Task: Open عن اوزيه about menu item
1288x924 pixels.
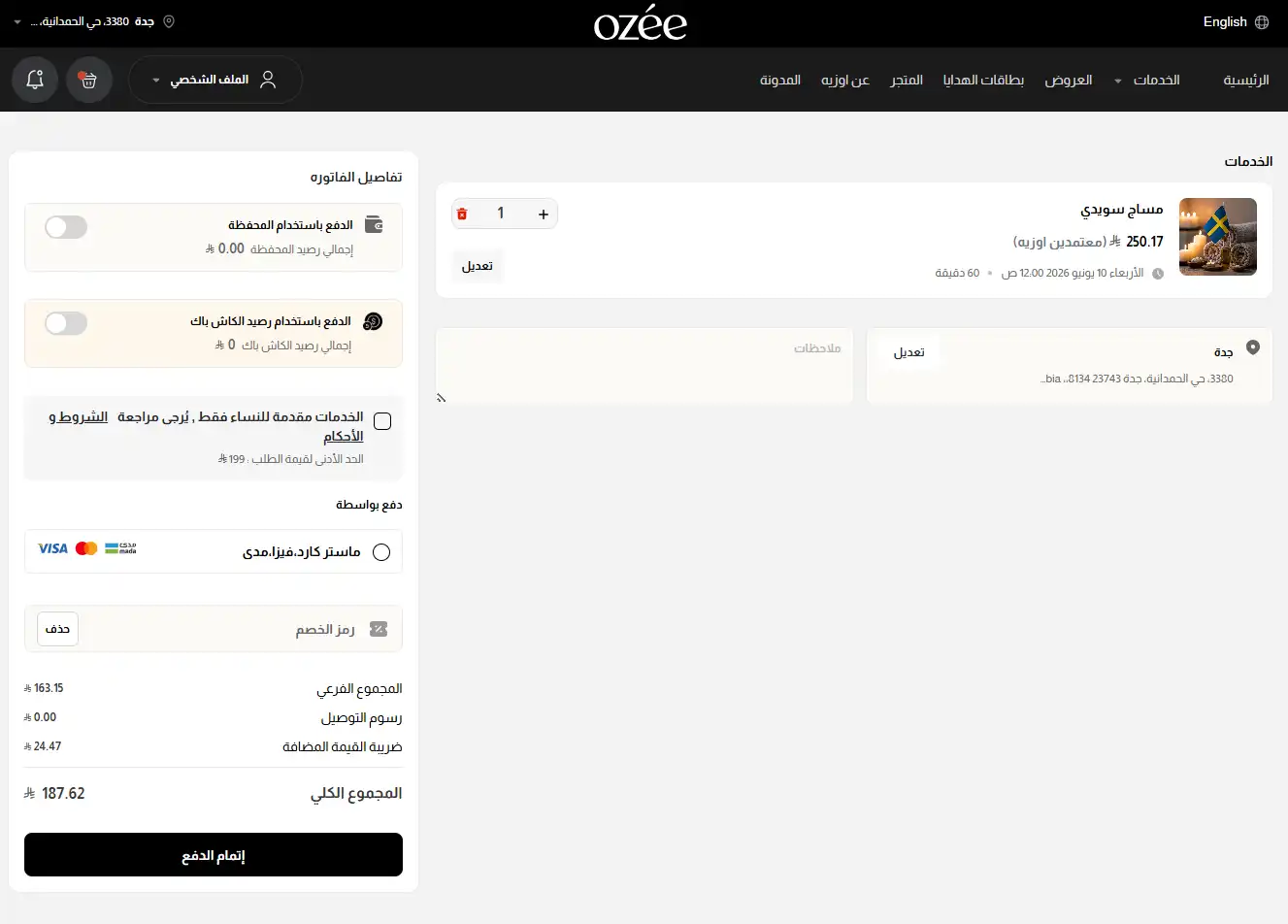Action: (x=845, y=80)
